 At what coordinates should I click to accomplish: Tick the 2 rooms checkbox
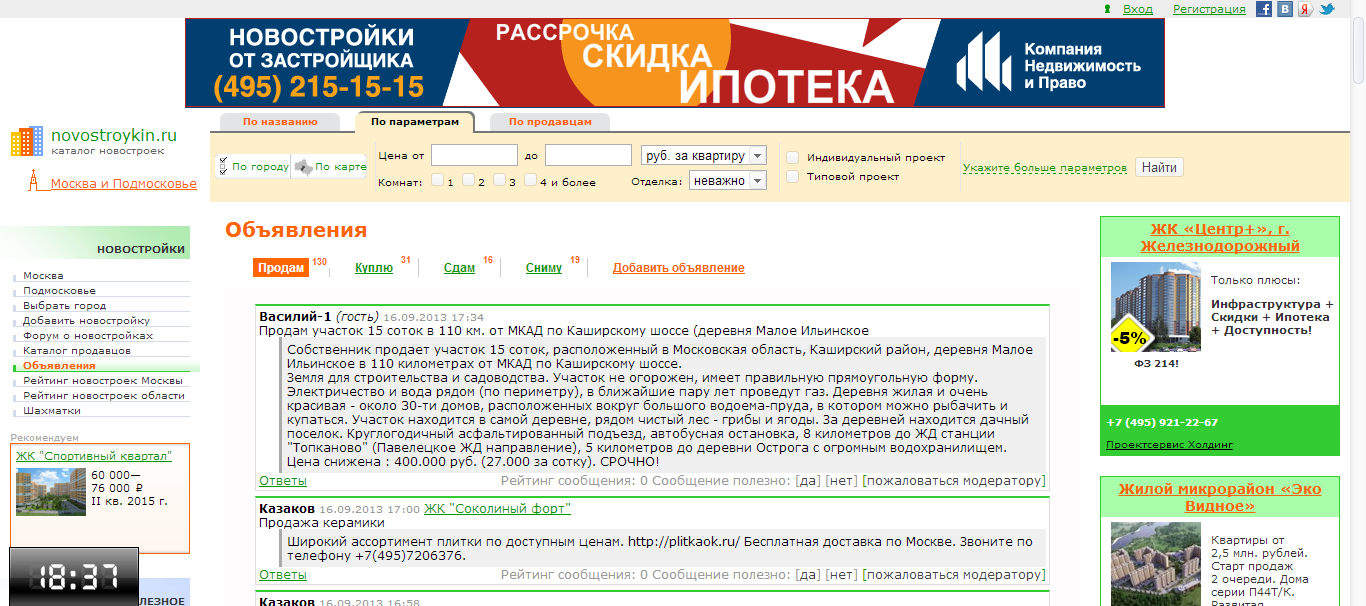click(468, 181)
